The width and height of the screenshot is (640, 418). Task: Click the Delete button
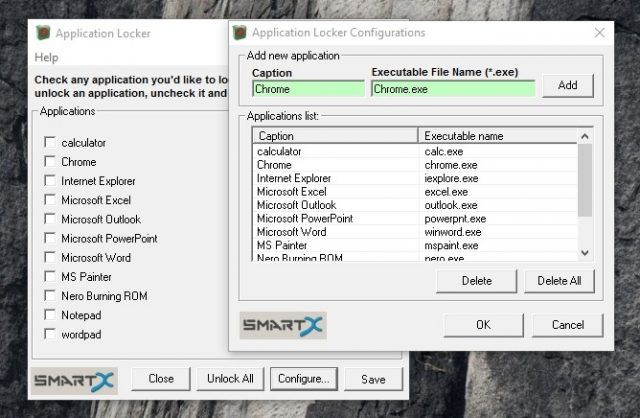click(x=476, y=281)
